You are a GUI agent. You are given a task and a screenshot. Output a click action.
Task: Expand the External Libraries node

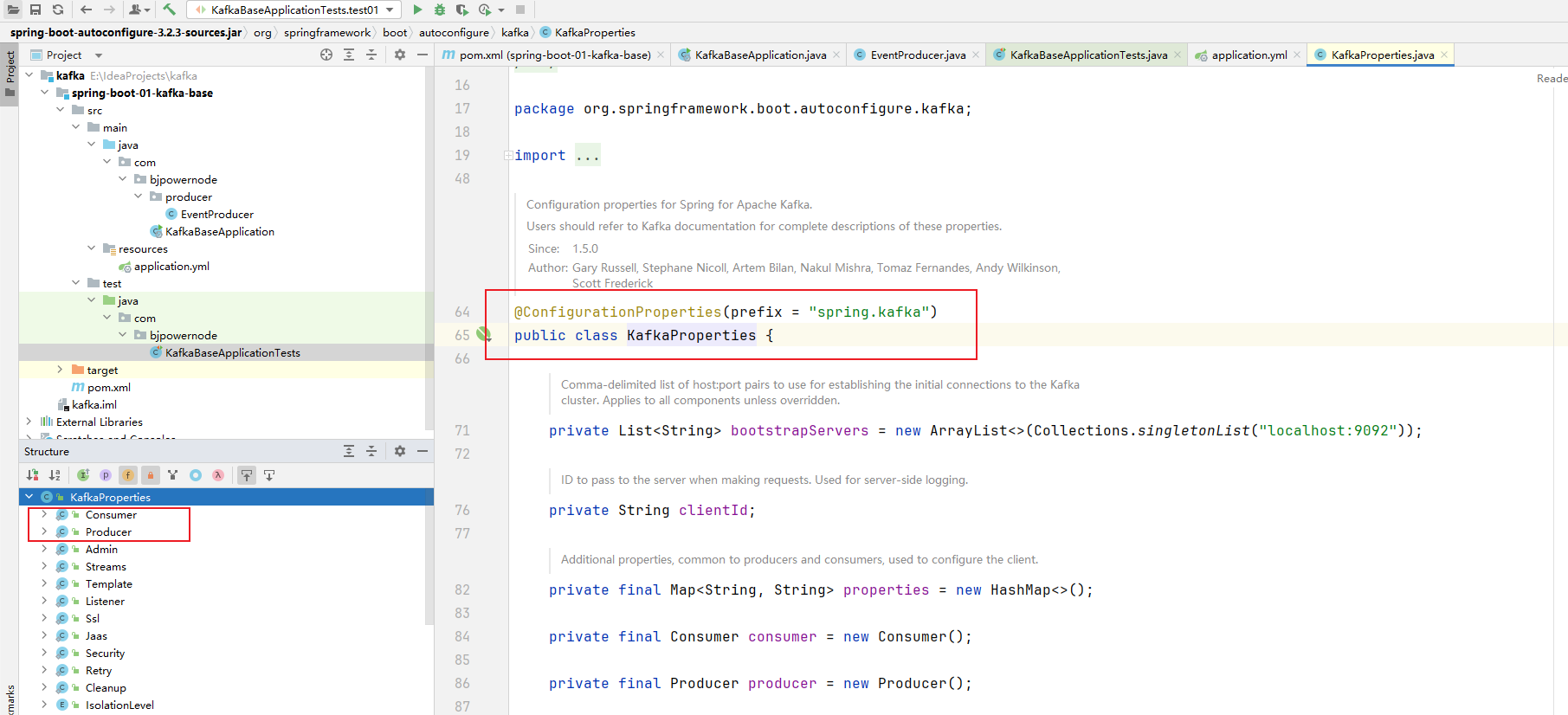tap(29, 422)
